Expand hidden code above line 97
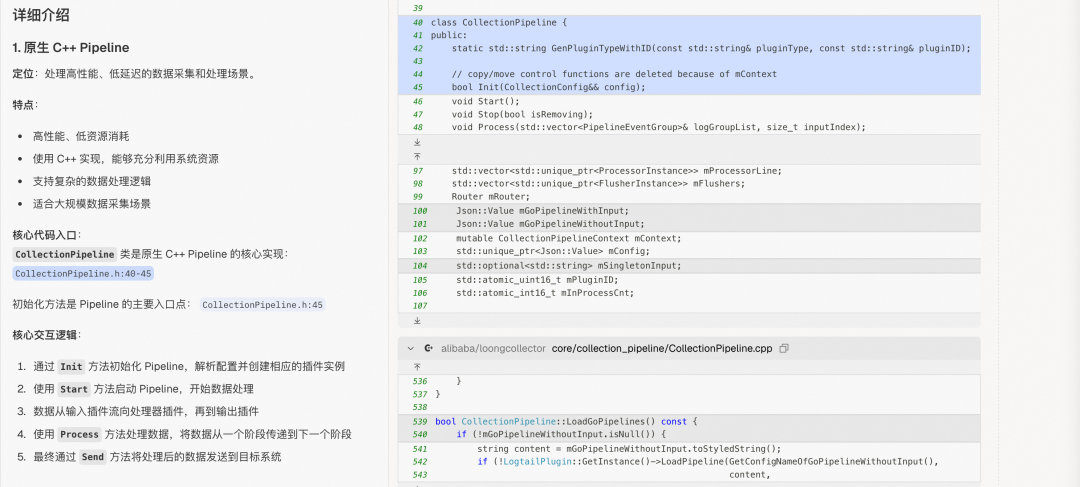Viewport: 1080px width, 487px height. (417, 156)
